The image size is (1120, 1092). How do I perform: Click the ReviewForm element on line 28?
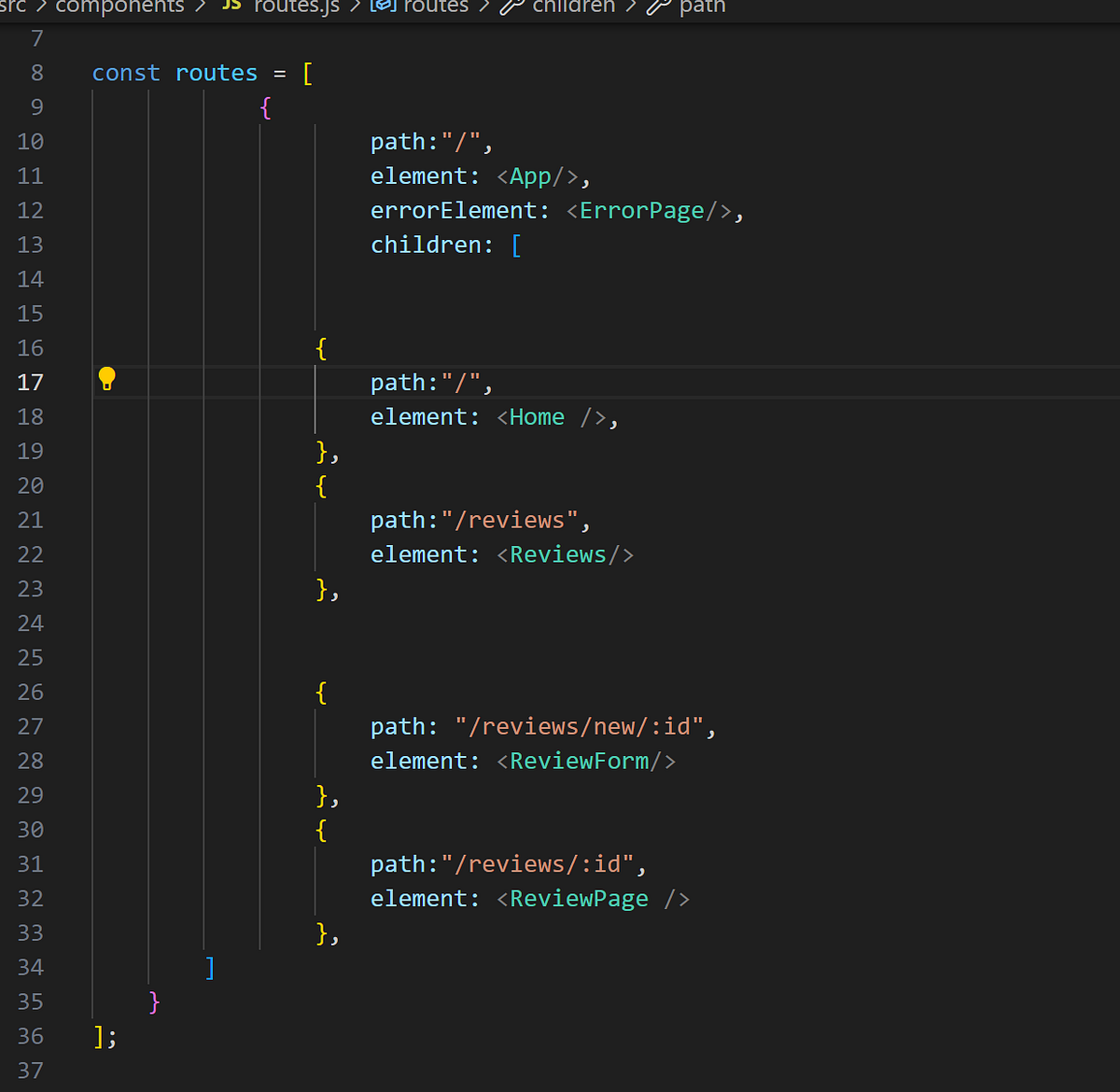point(580,761)
